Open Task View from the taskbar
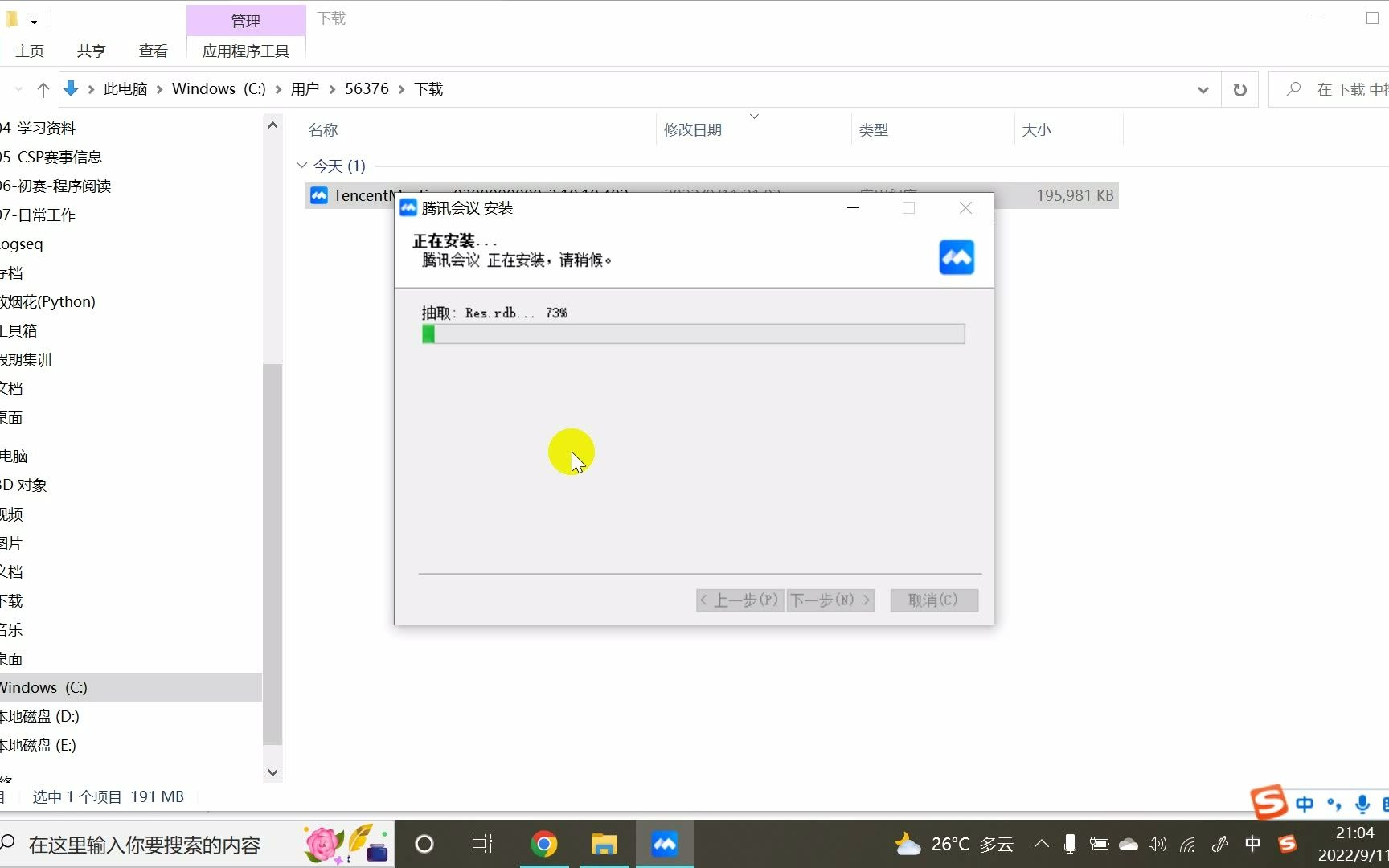Image resolution: width=1389 pixels, height=868 pixels. click(482, 844)
